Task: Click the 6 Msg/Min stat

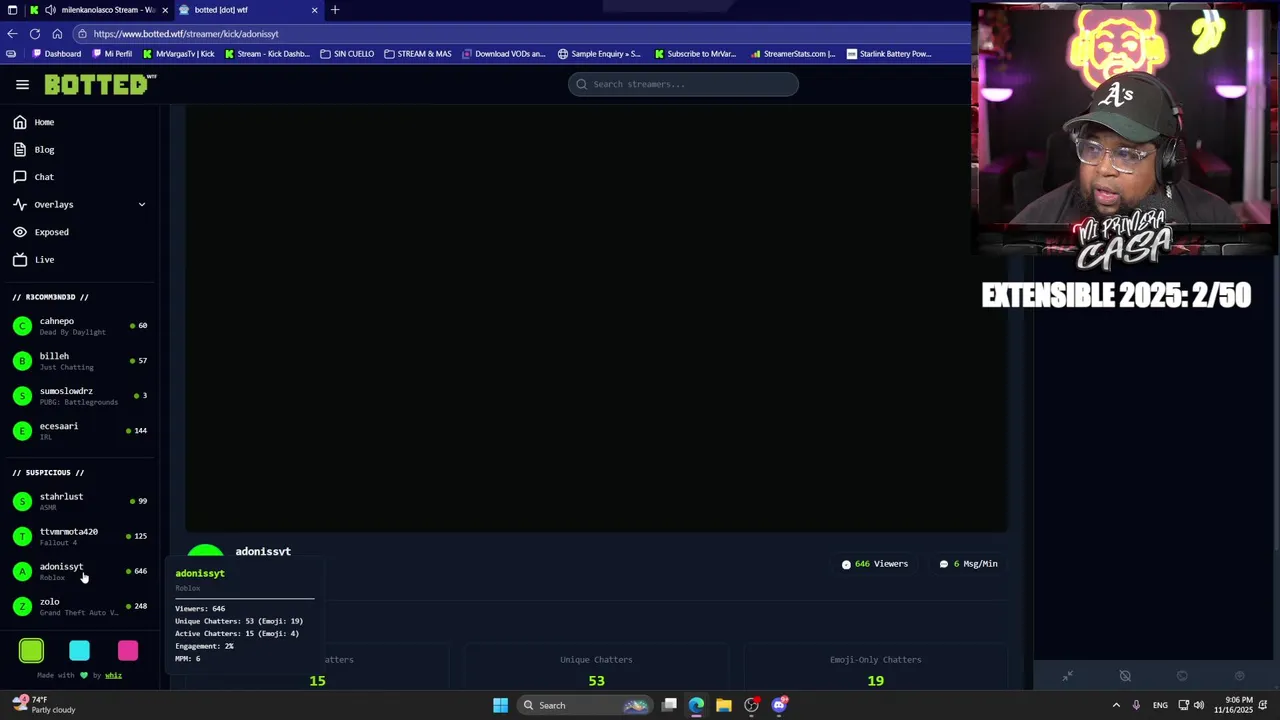Action: coord(968,564)
